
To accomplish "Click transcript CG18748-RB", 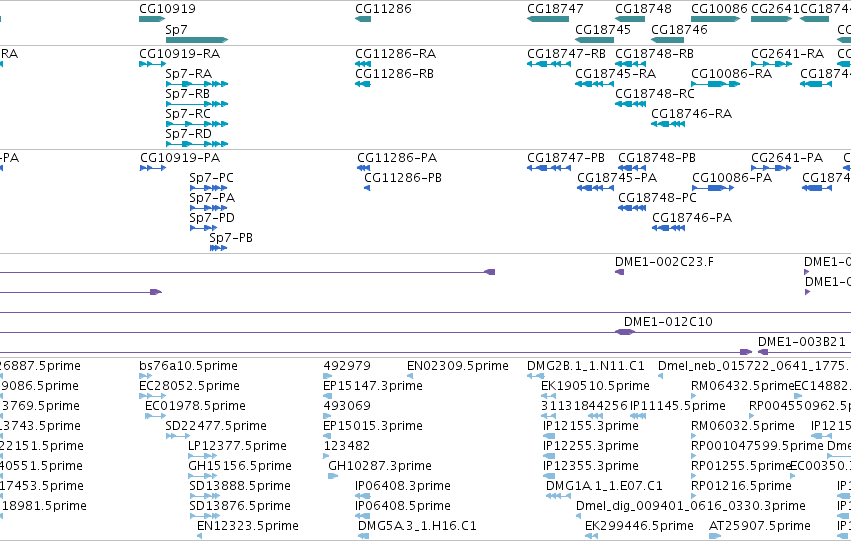I will [655, 53].
